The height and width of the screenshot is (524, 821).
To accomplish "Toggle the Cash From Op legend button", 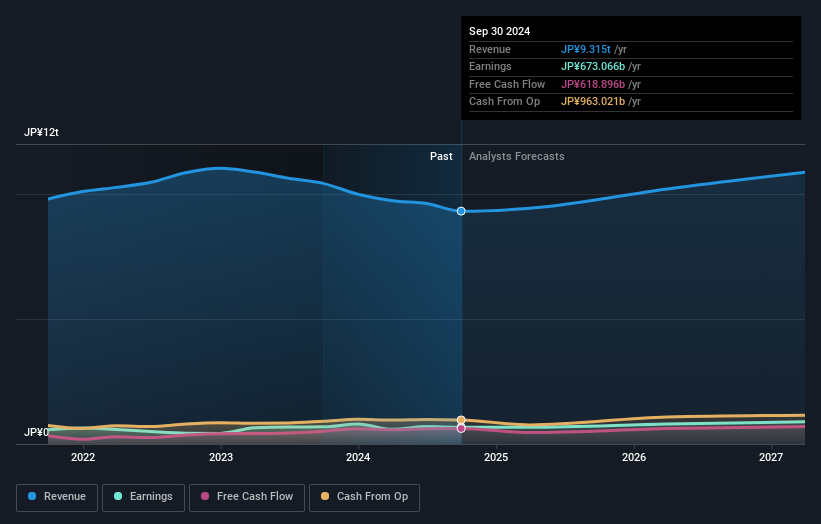I will pyautogui.click(x=364, y=497).
